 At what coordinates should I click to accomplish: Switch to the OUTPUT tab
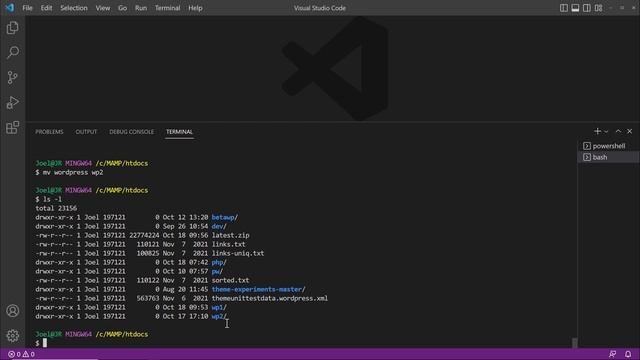(86, 132)
